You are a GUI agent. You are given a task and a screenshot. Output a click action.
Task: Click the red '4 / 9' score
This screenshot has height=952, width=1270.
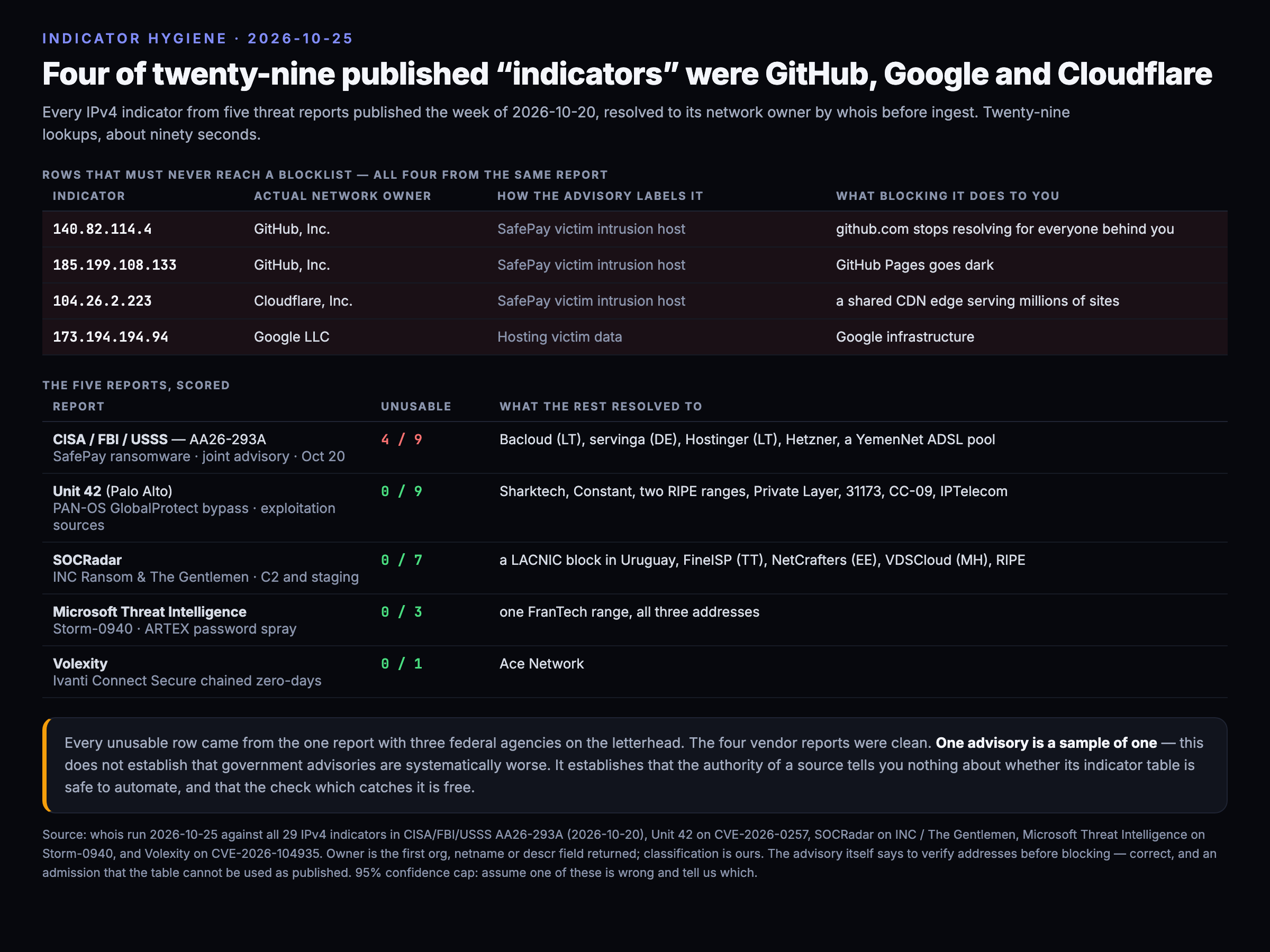pyautogui.click(x=402, y=440)
